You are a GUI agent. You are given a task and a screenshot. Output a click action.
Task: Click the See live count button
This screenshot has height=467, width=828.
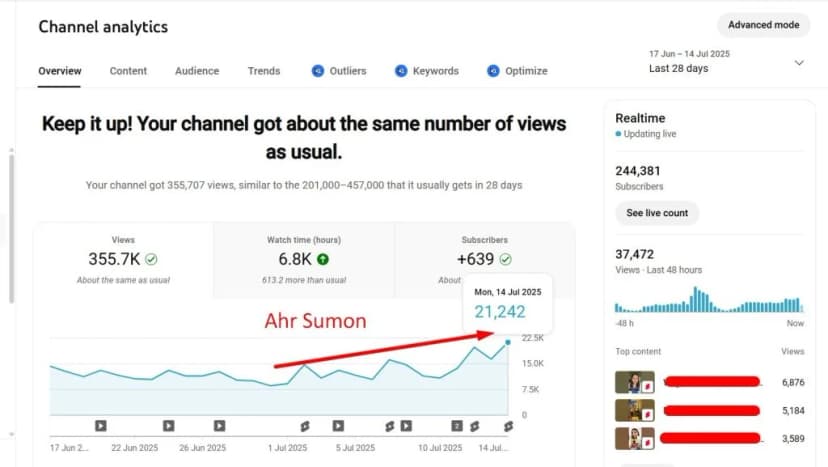pos(656,213)
